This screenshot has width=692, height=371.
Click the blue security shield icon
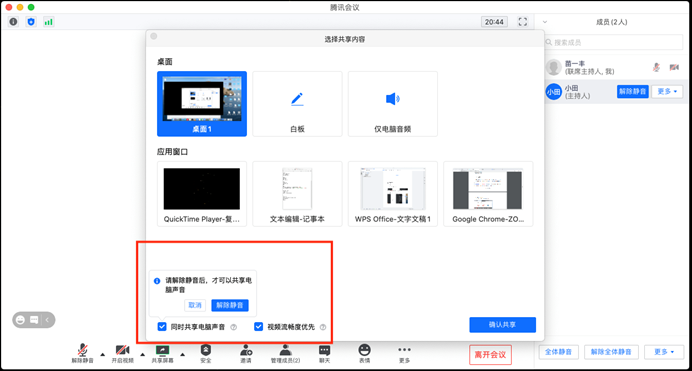(x=31, y=22)
